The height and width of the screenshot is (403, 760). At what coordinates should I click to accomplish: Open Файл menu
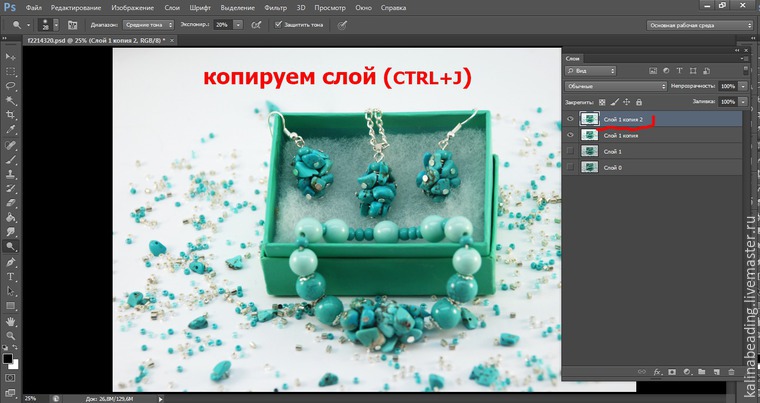coord(33,8)
